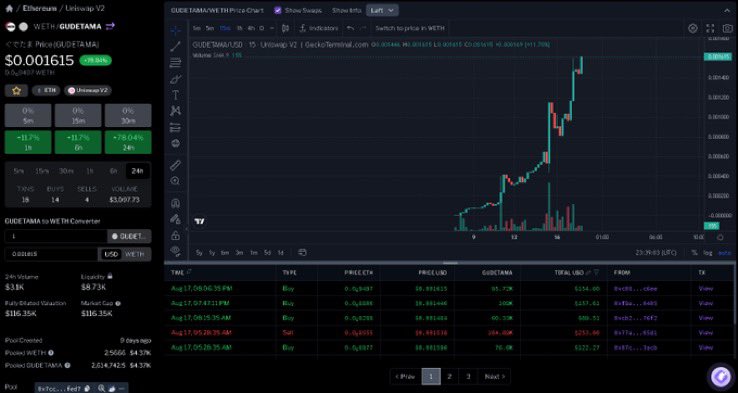
Task: Select the text annotation tool
Action: pyautogui.click(x=176, y=95)
